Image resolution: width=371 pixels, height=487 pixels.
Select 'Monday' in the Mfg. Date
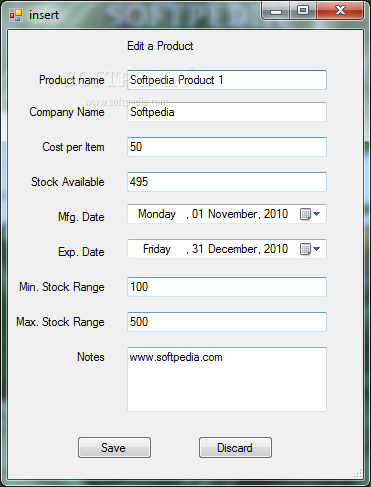click(157, 214)
